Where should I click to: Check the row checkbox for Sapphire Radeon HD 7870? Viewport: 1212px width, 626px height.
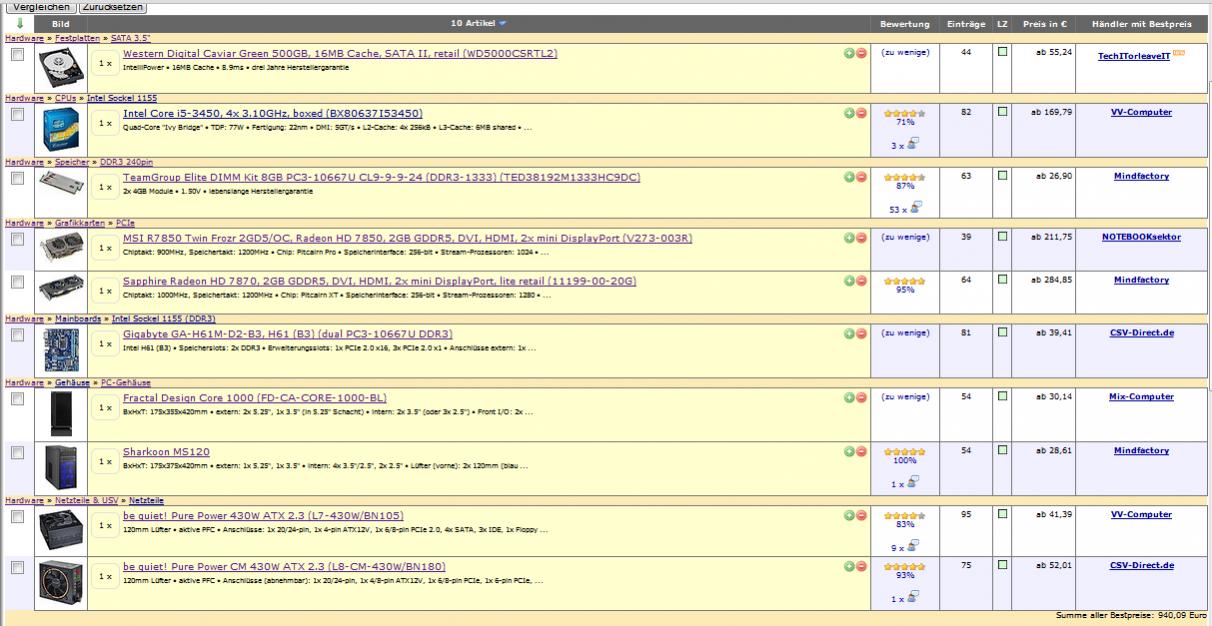tap(17, 283)
